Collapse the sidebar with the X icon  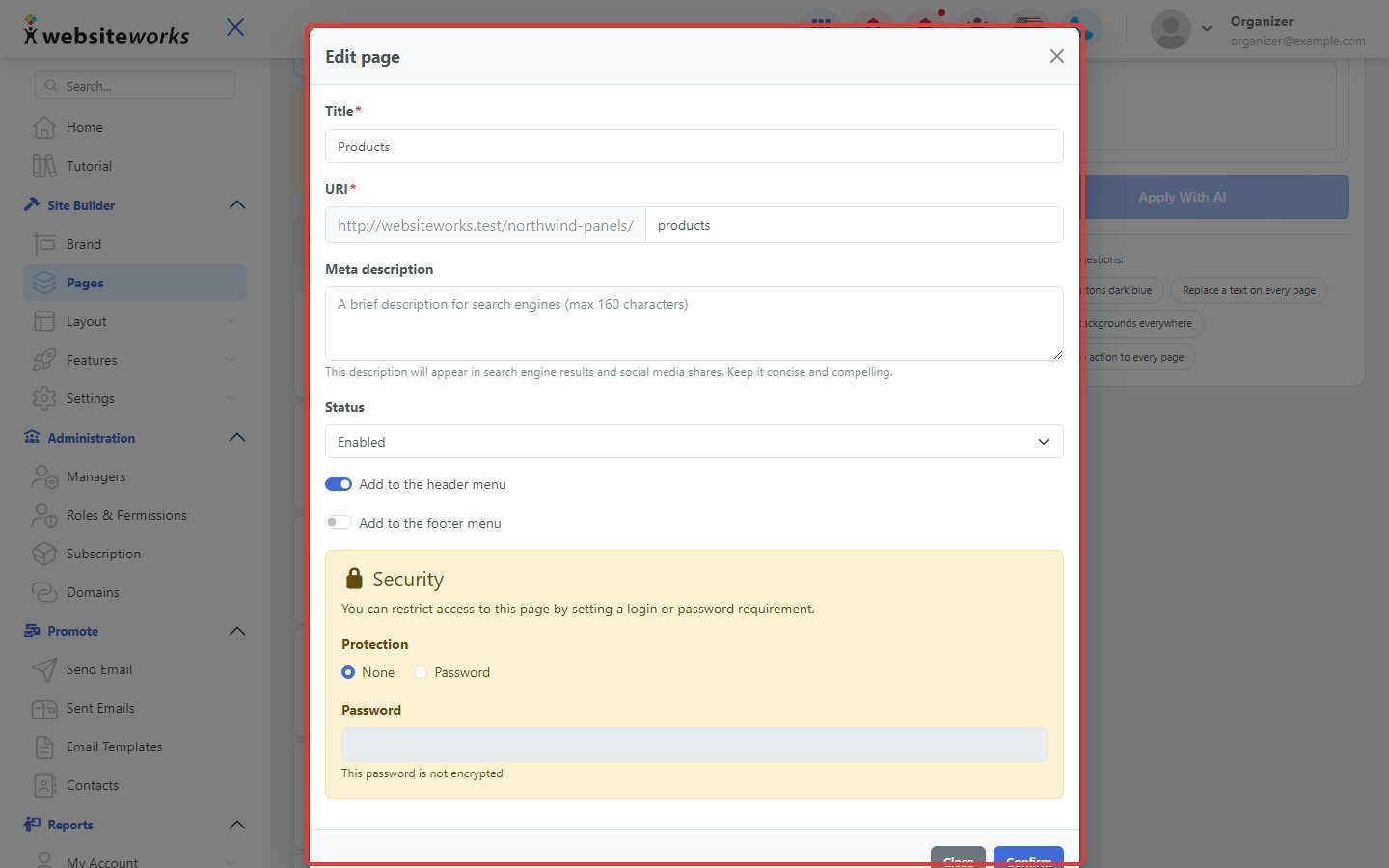pyautogui.click(x=235, y=27)
